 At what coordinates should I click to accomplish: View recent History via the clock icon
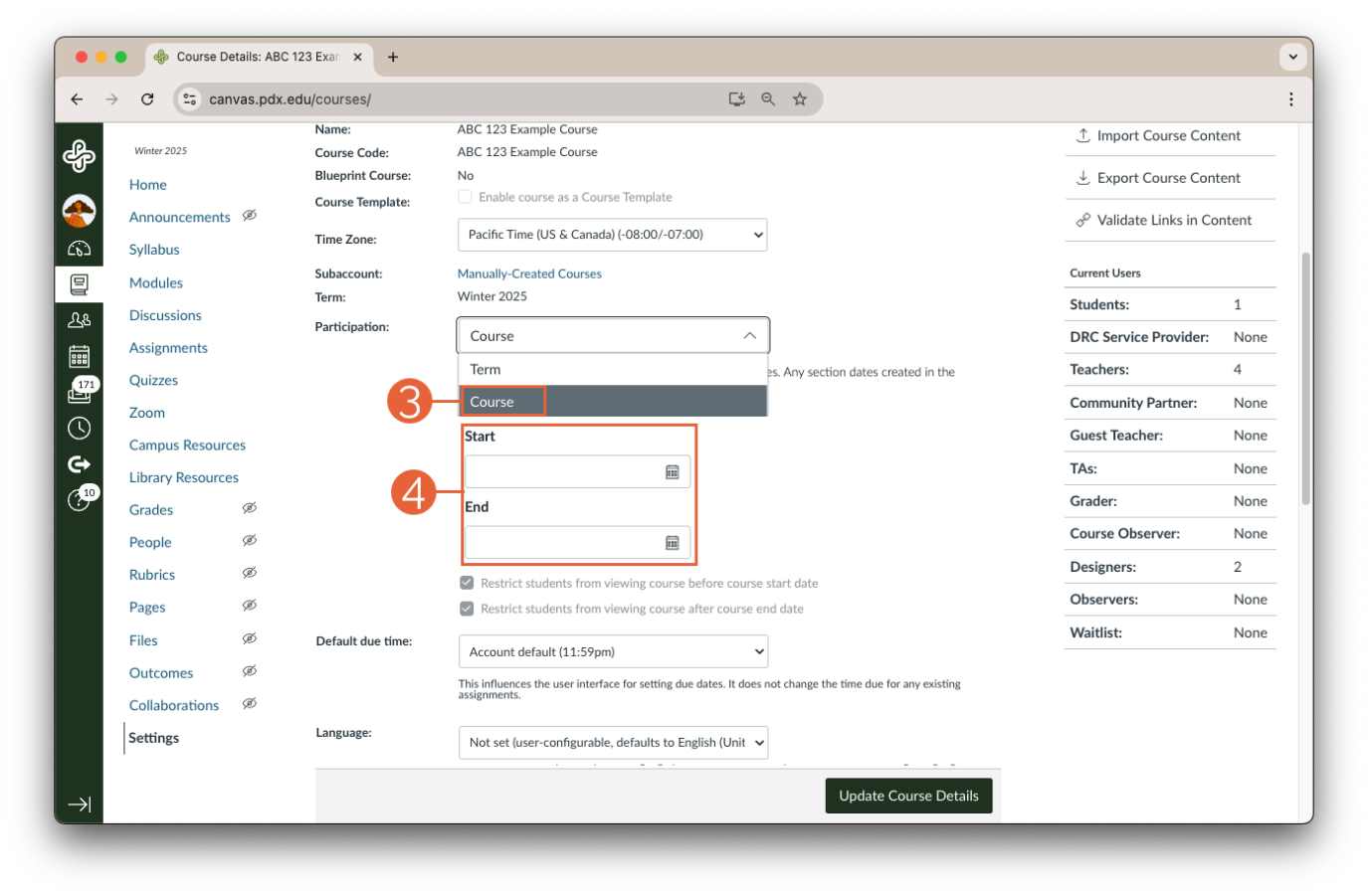pos(80,428)
